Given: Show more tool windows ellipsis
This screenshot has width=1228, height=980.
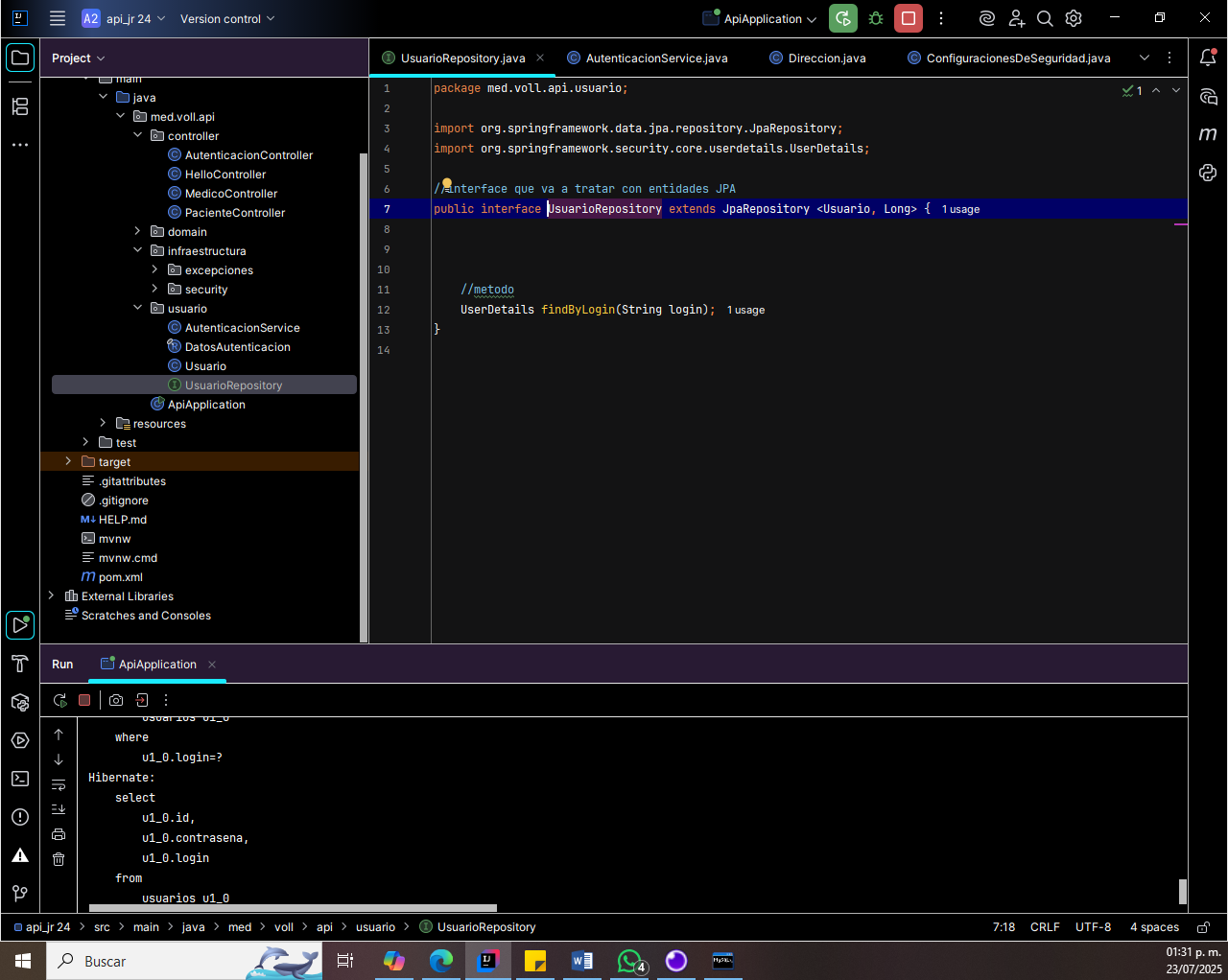Looking at the screenshot, I should tap(19, 145).
